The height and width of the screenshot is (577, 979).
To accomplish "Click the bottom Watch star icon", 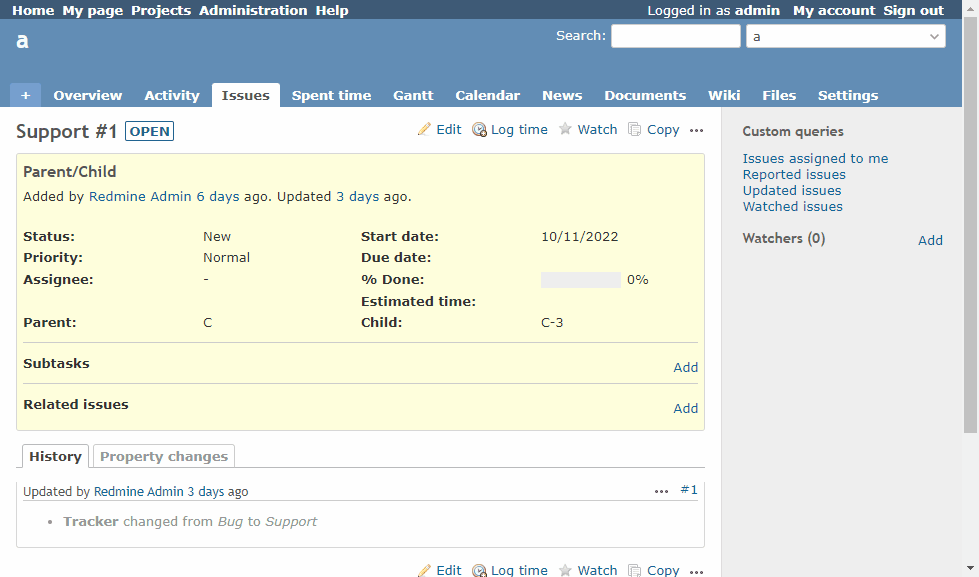I will click(x=565, y=570).
